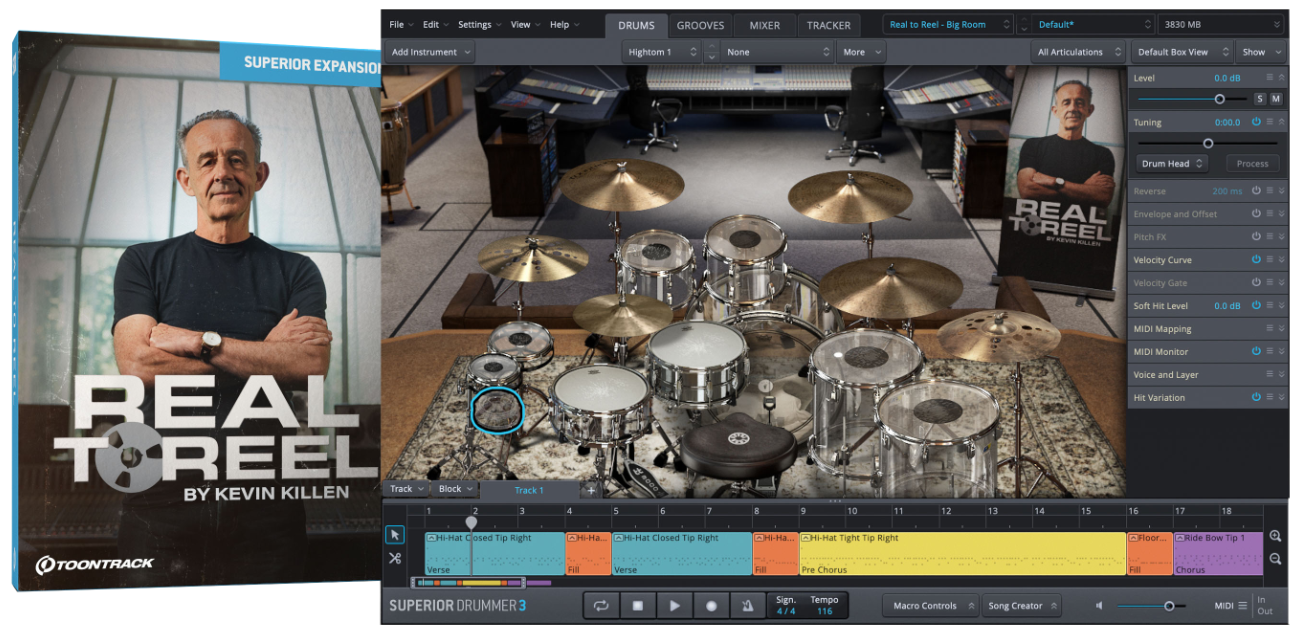Image resolution: width=1300 pixels, height=634 pixels.
Task: Open the Settings menu
Action: click(479, 24)
